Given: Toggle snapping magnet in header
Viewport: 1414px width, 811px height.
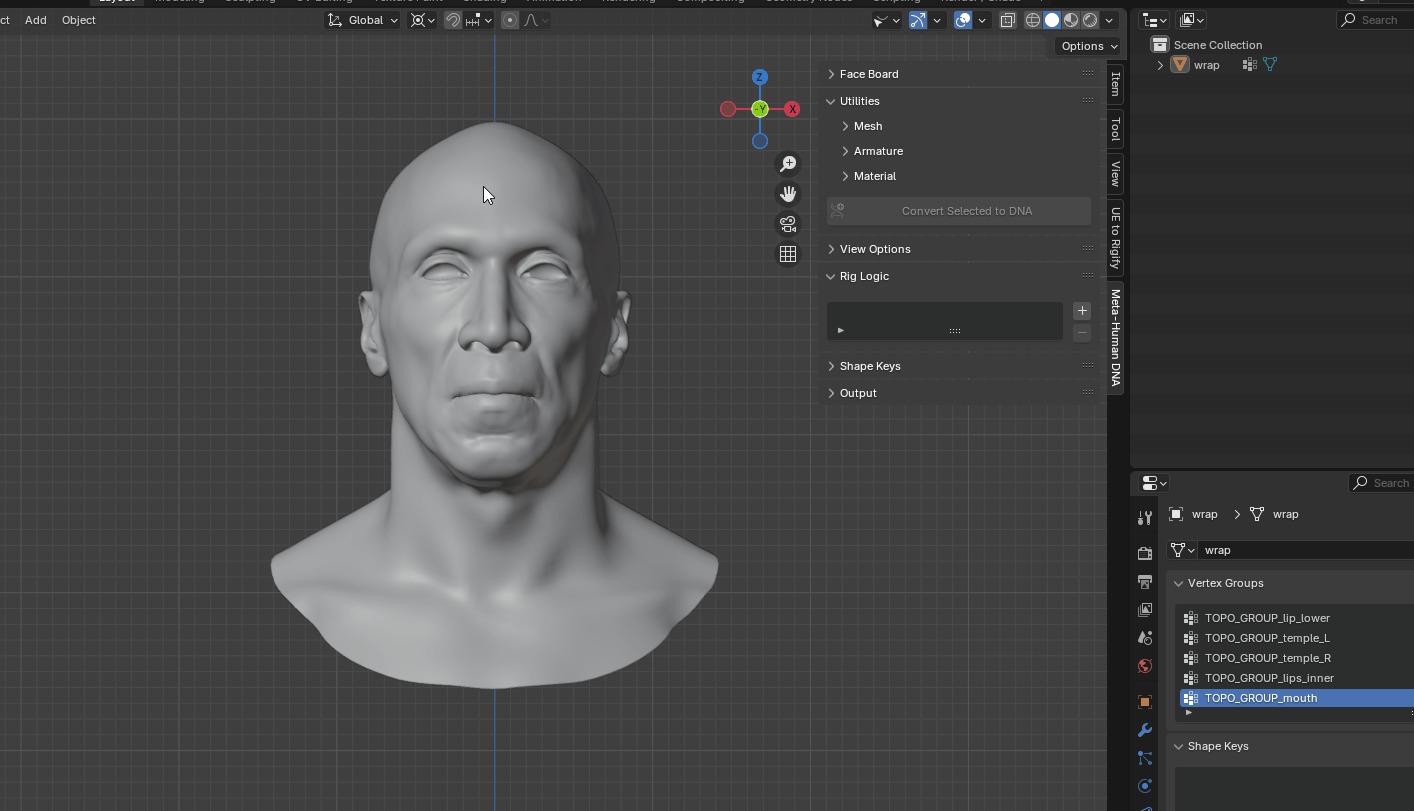Looking at the screenshot, I should pyautogui.click(x=453, y=20).
